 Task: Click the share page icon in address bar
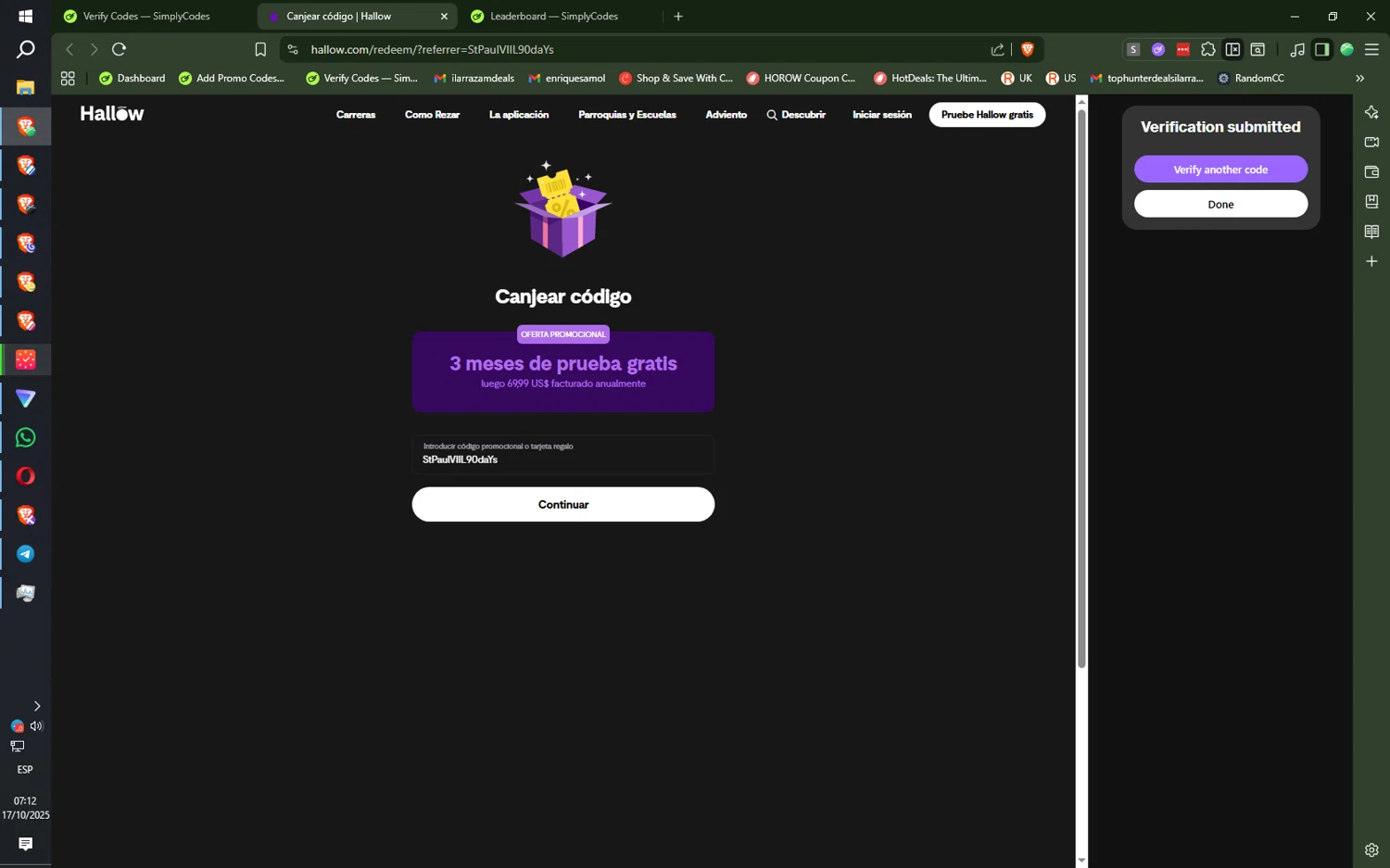[x=997, y=49]
